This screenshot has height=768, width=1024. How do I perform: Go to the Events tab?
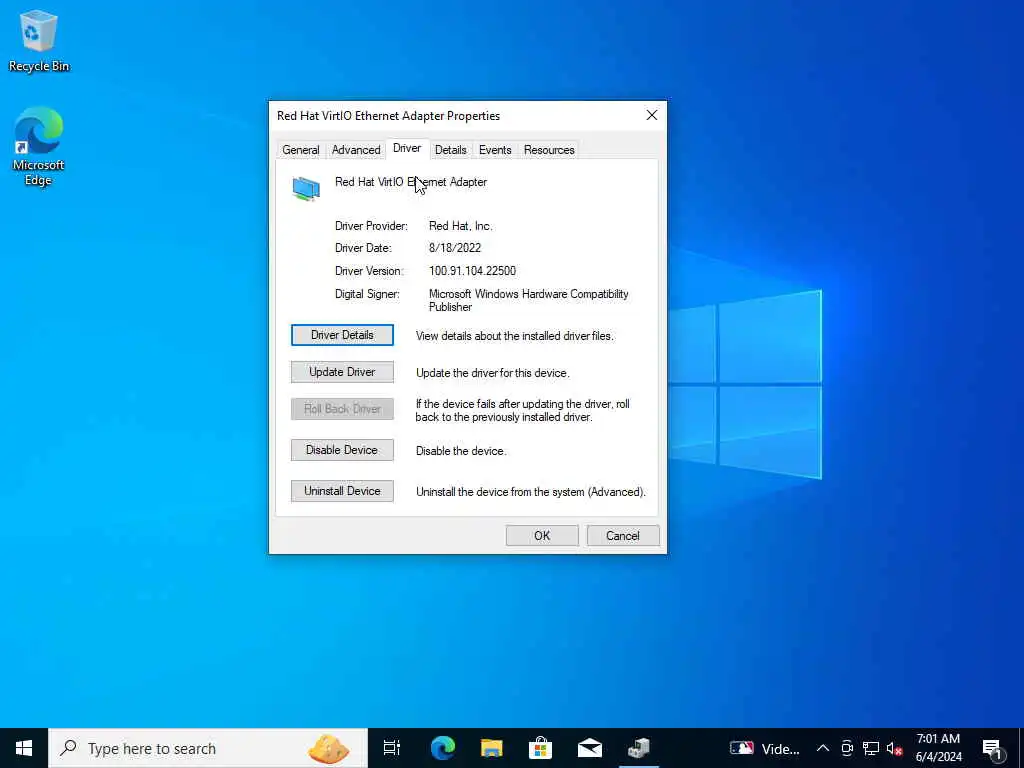coord(495,150)
